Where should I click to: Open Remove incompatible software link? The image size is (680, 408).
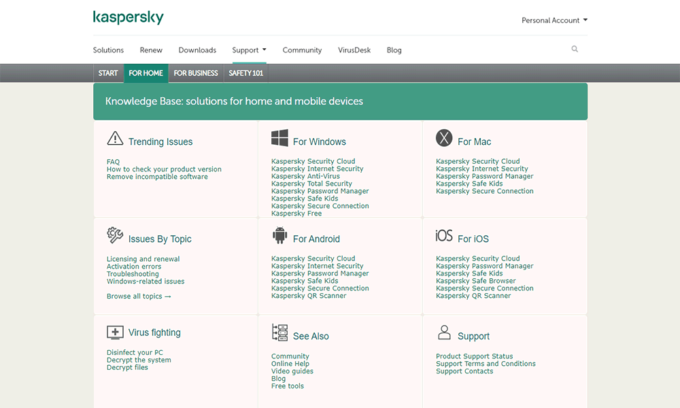click(x=157, y=176)
